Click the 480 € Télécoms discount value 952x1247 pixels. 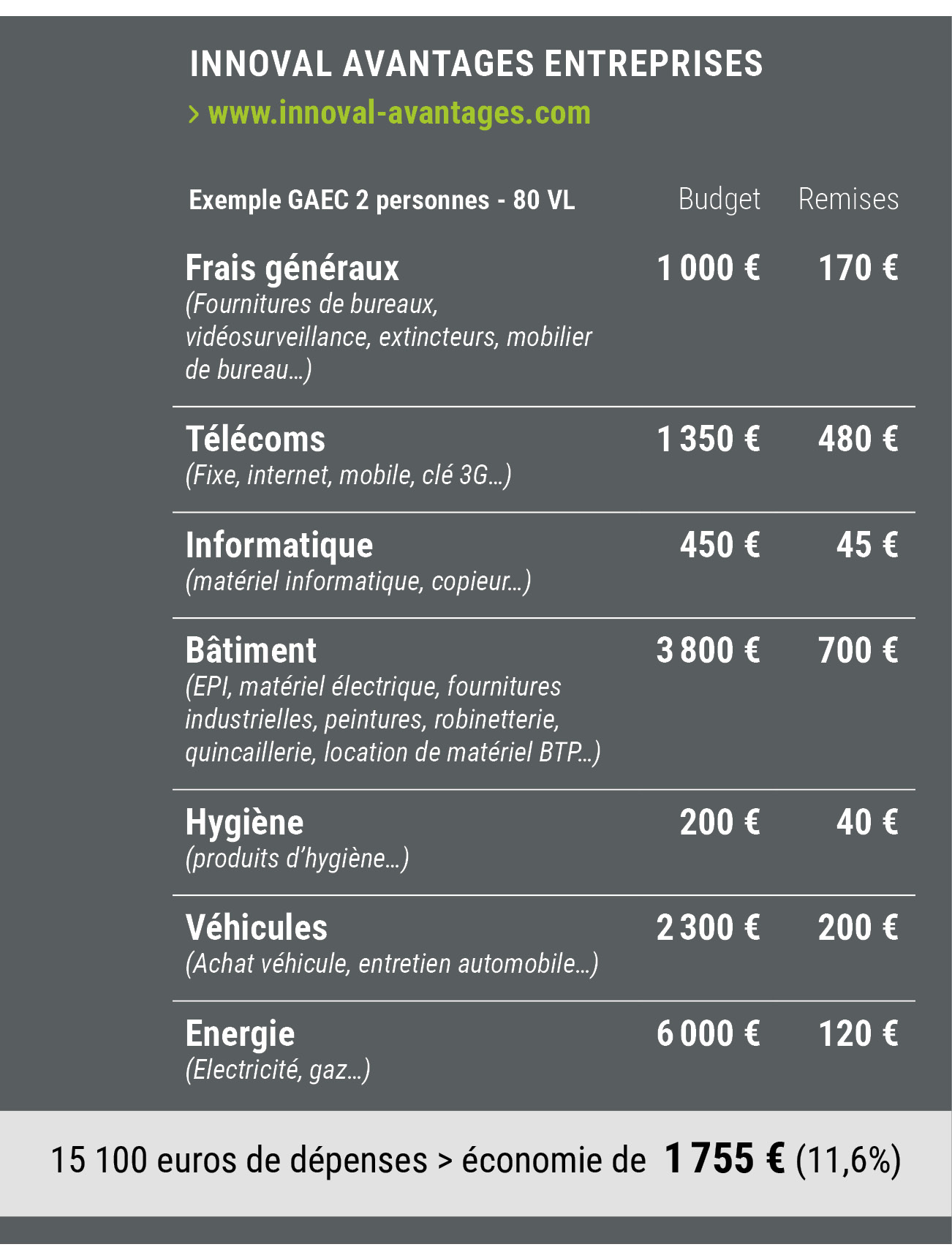pos(858,439)
